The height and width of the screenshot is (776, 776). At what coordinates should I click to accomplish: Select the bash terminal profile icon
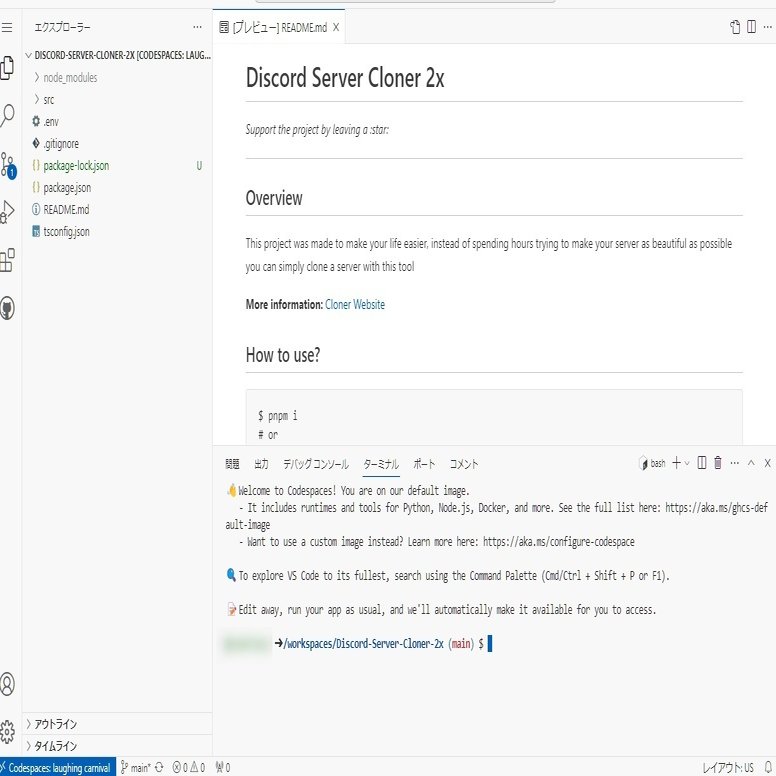(643, 463)
